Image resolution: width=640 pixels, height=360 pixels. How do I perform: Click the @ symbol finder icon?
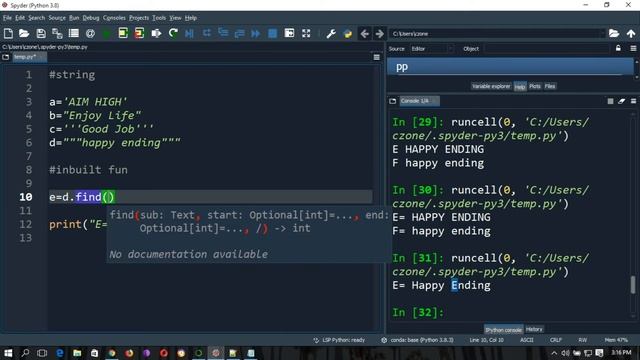click(x=91, y=33)
